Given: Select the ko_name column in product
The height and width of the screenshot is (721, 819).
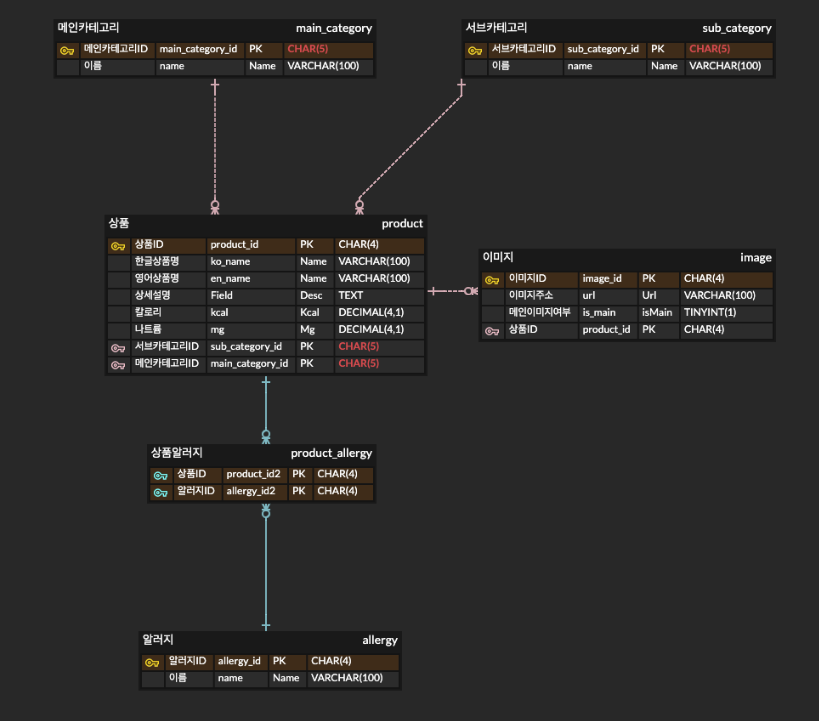Looking at the screenshot, I should [251, 262].
